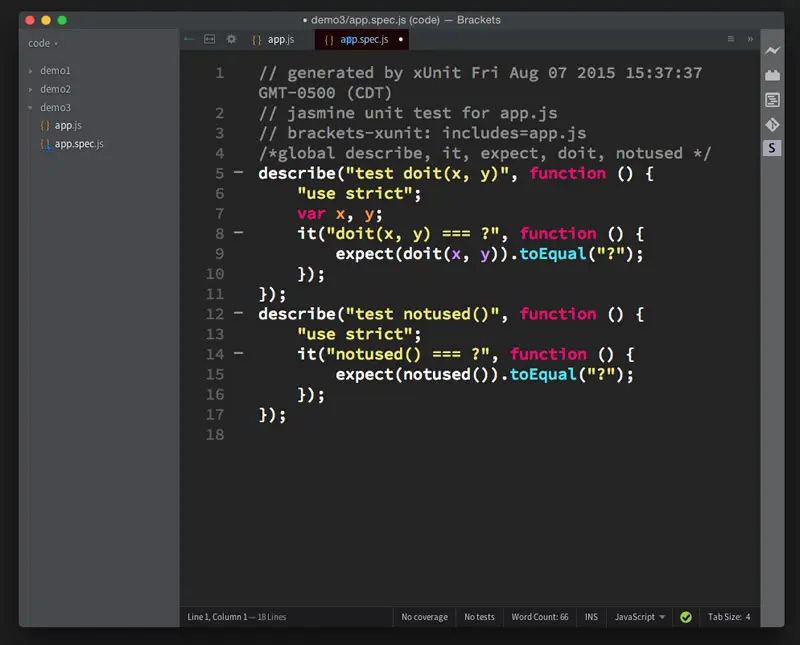Open the JavaScript language dropdown
The height and width of the screenshot is (645, 800).
[x=640, y=617]
